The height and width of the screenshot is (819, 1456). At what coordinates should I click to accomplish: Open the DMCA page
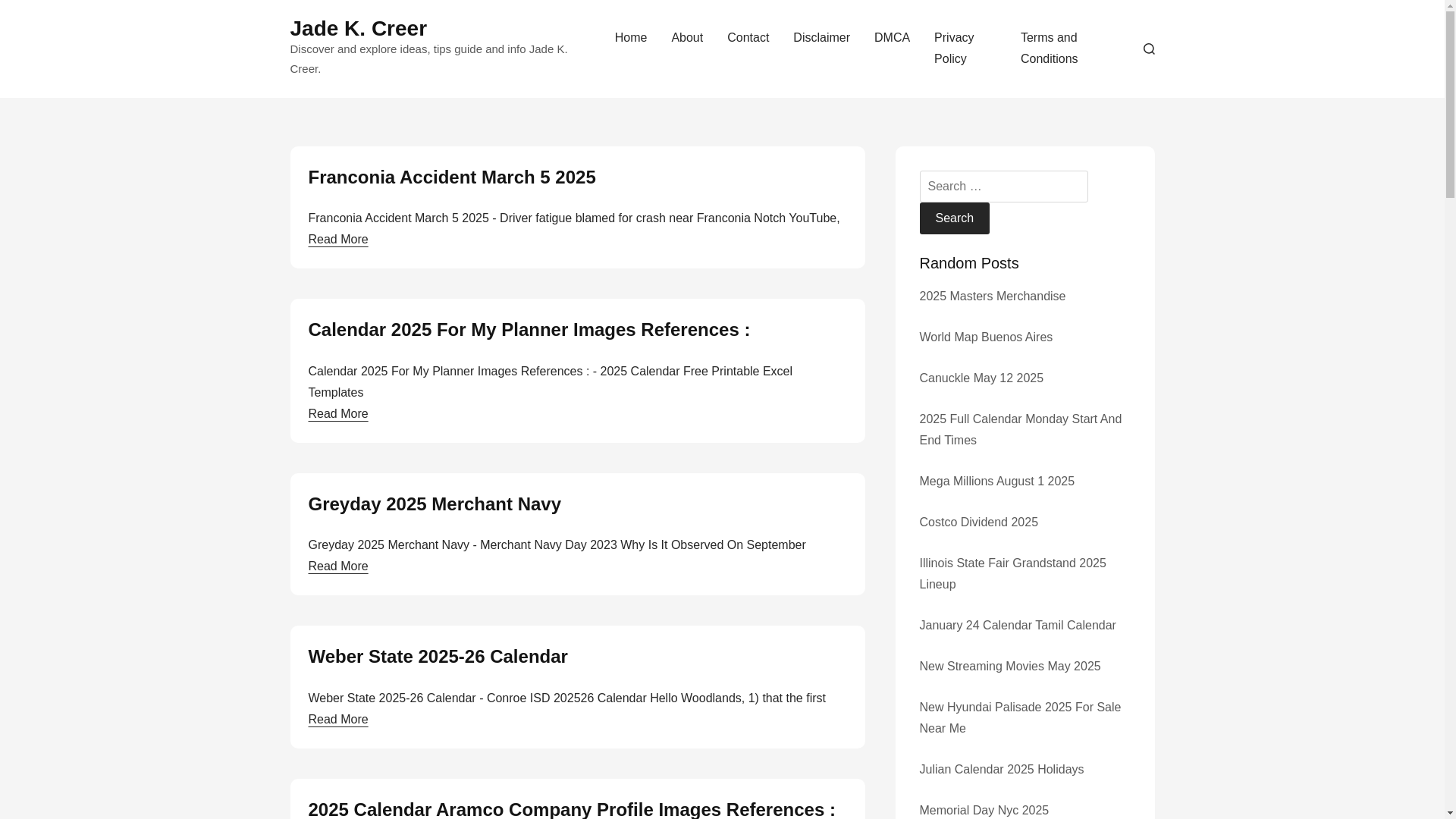(x=892, y=38)
